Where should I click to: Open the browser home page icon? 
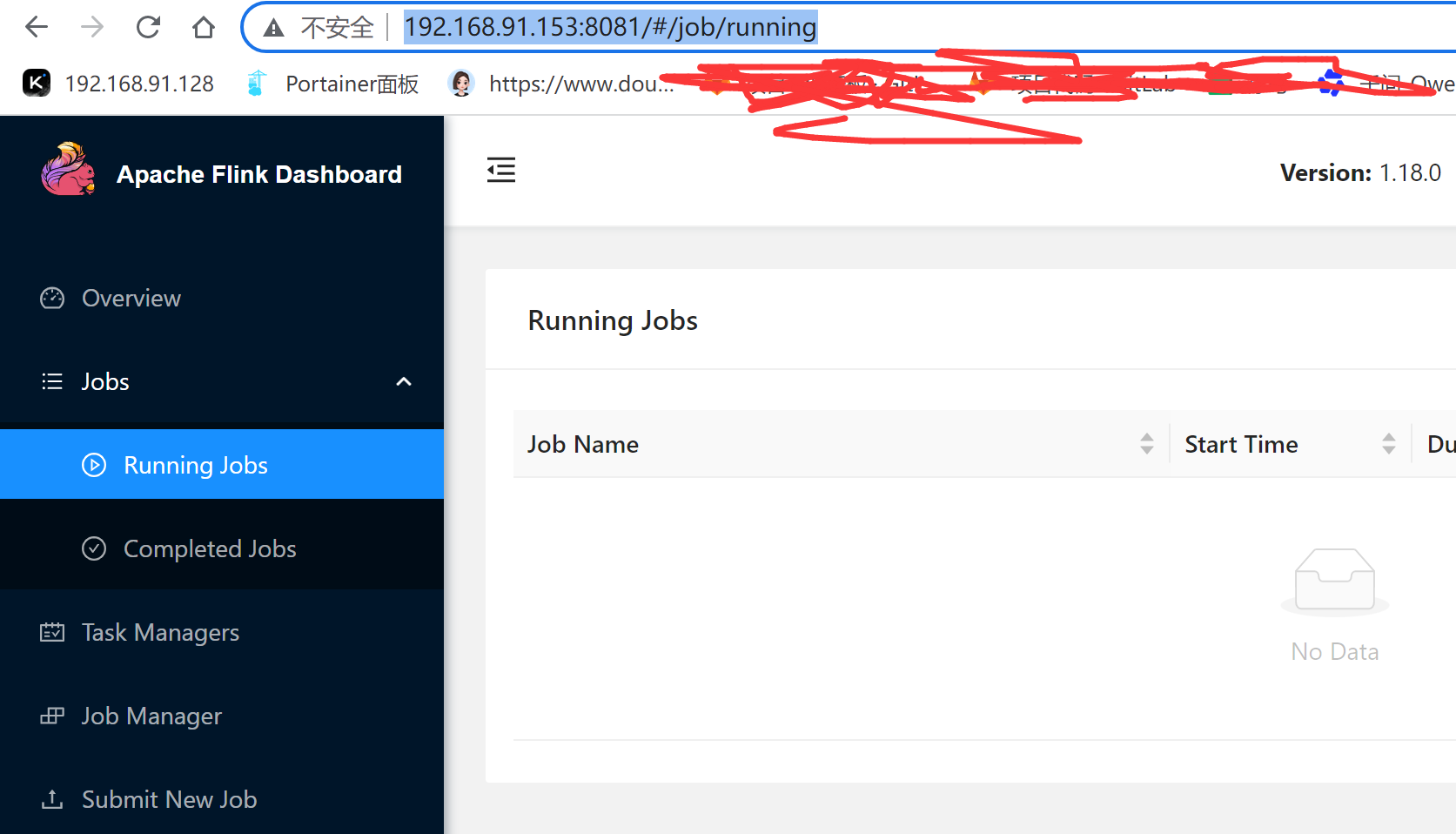[204, 28]
